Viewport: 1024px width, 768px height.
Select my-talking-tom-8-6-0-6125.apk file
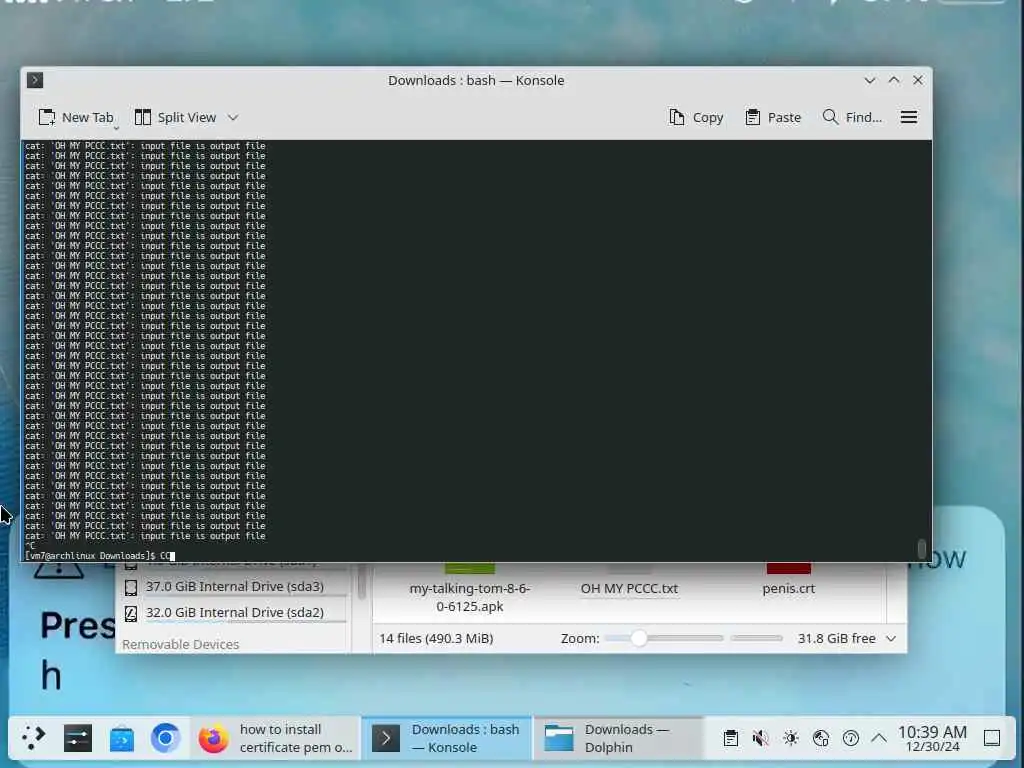pos(470,597)
